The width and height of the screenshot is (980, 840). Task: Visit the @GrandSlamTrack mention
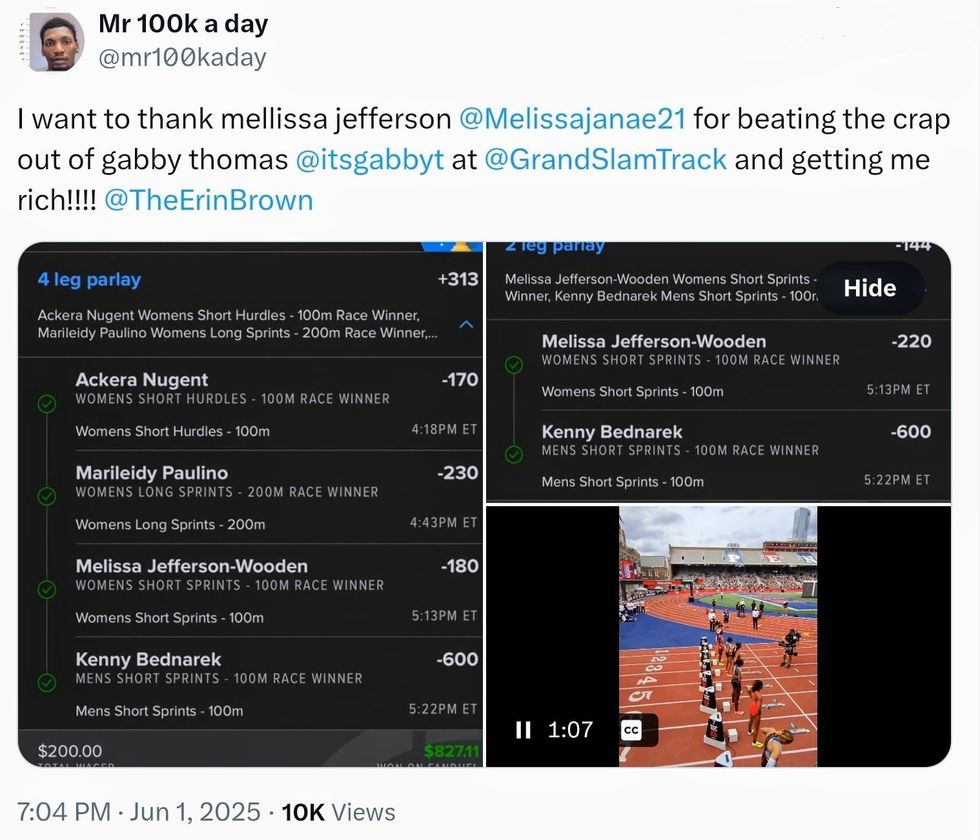tap(606, 160)
